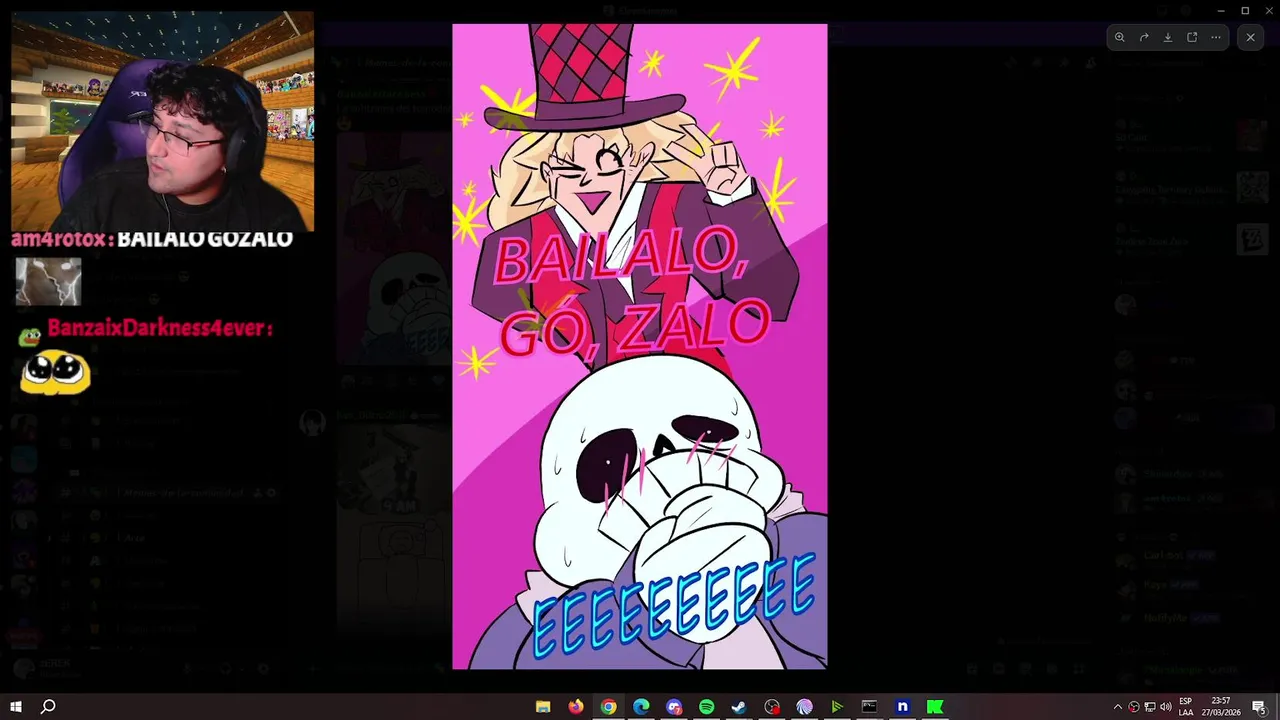Switch to Discord in the taskbar
Image resolution: width=1280 pixels, height=720 pixels.
point(674,707)
